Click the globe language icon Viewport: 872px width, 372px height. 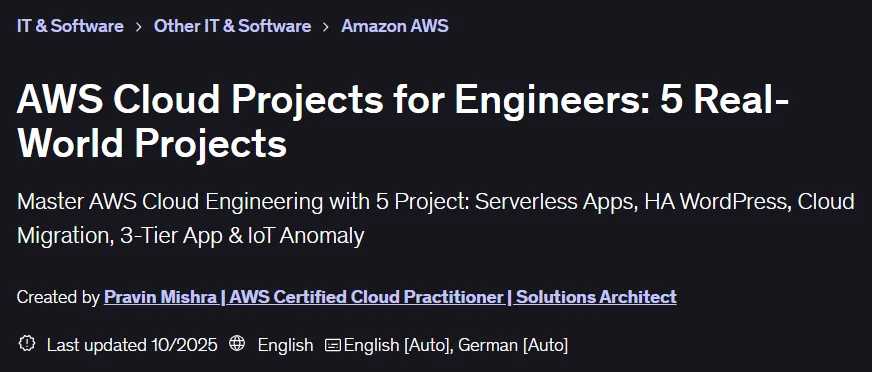(x=237, y=344)
